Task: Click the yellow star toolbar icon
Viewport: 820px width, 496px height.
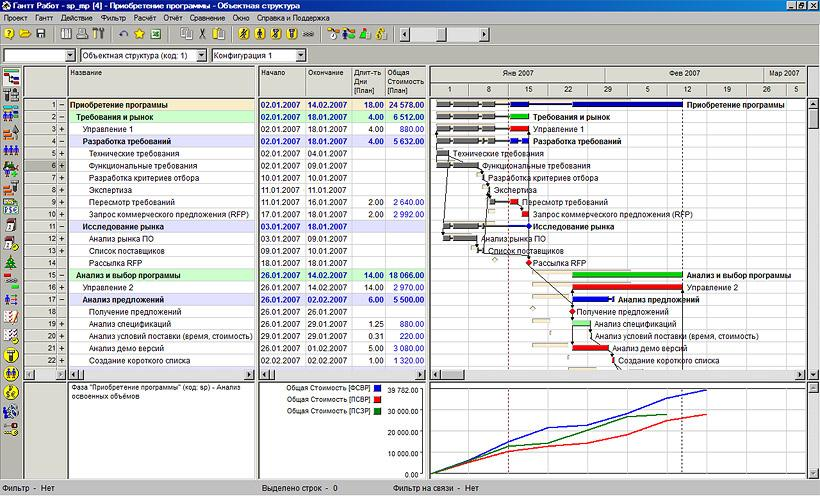Action: [140, 34]
